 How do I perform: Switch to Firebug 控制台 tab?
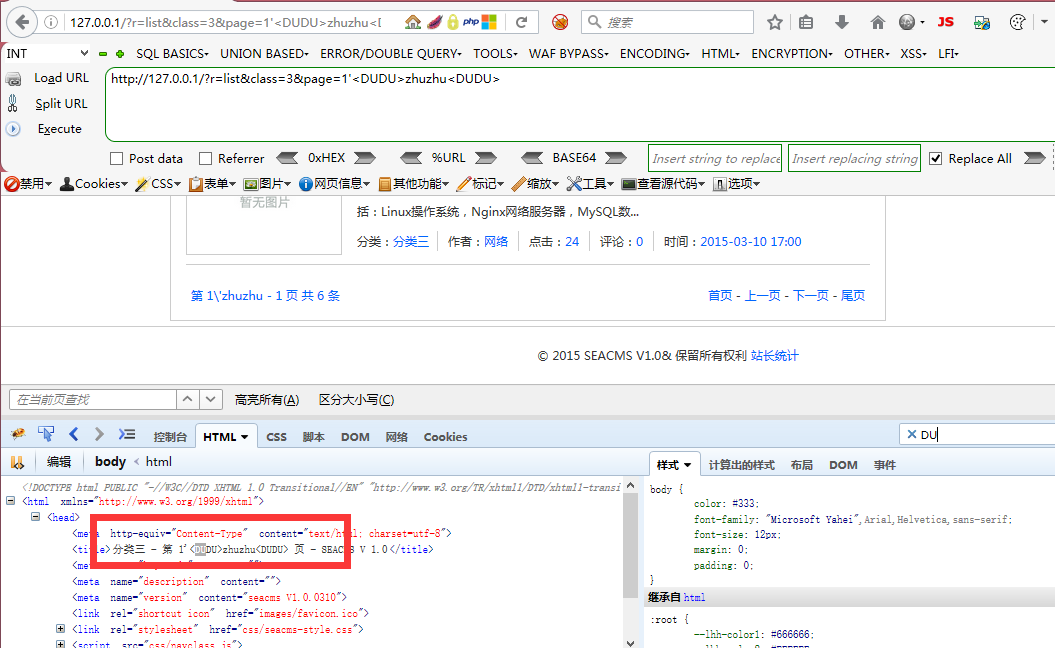point(170,437)
